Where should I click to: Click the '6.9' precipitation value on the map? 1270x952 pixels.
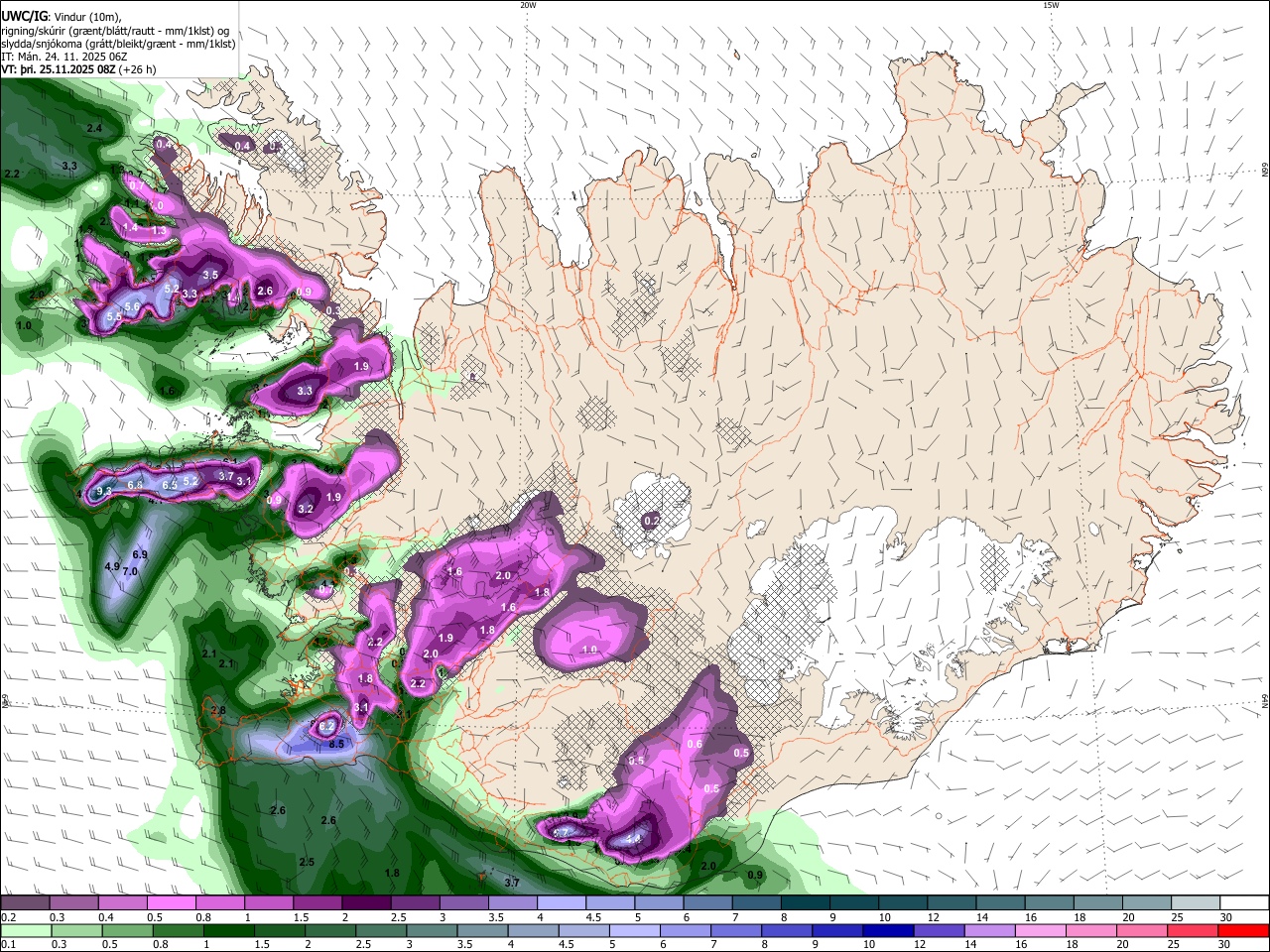140,554
